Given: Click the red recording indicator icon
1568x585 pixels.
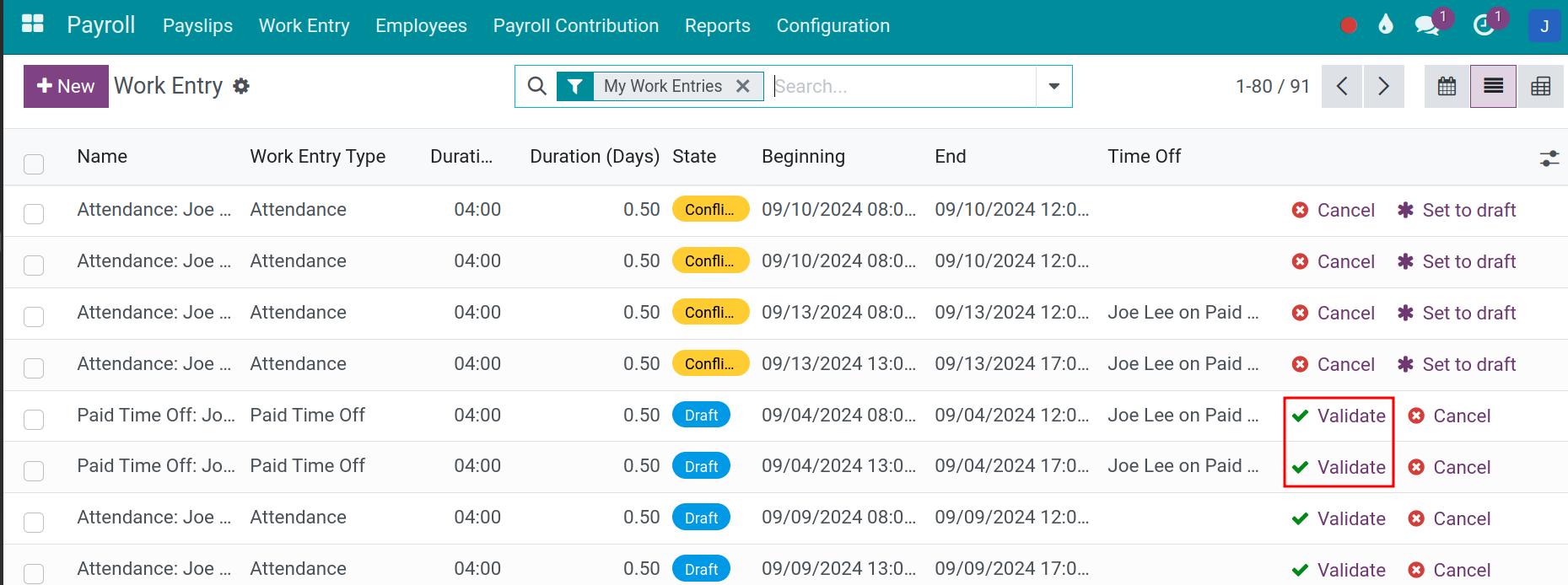Looking at the screenshot, I should pyautogui.click(x=1349, y=25).
